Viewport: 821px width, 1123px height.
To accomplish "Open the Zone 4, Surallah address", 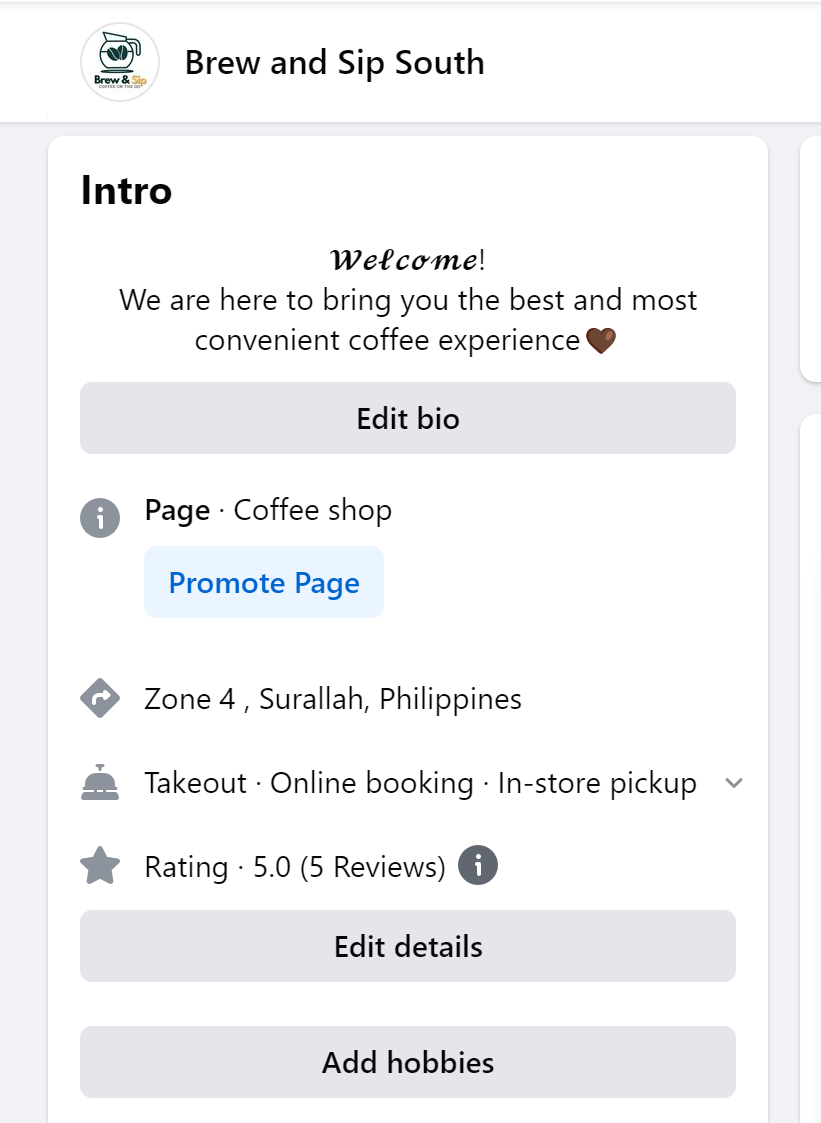I will (x=333, y=699).
